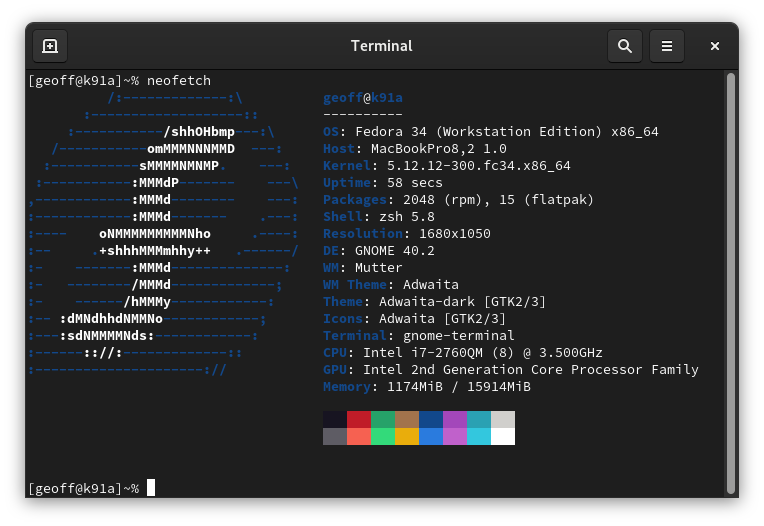Screen dimensions: 764x526
Task: Click the white color block in bottom row
Action: [x=503, y=436]
